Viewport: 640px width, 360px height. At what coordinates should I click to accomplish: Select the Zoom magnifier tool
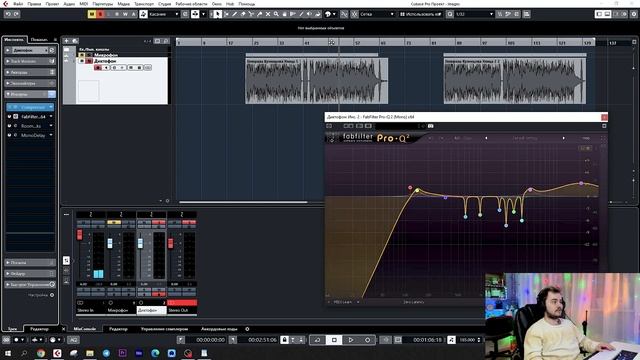(x=276, y=14)
